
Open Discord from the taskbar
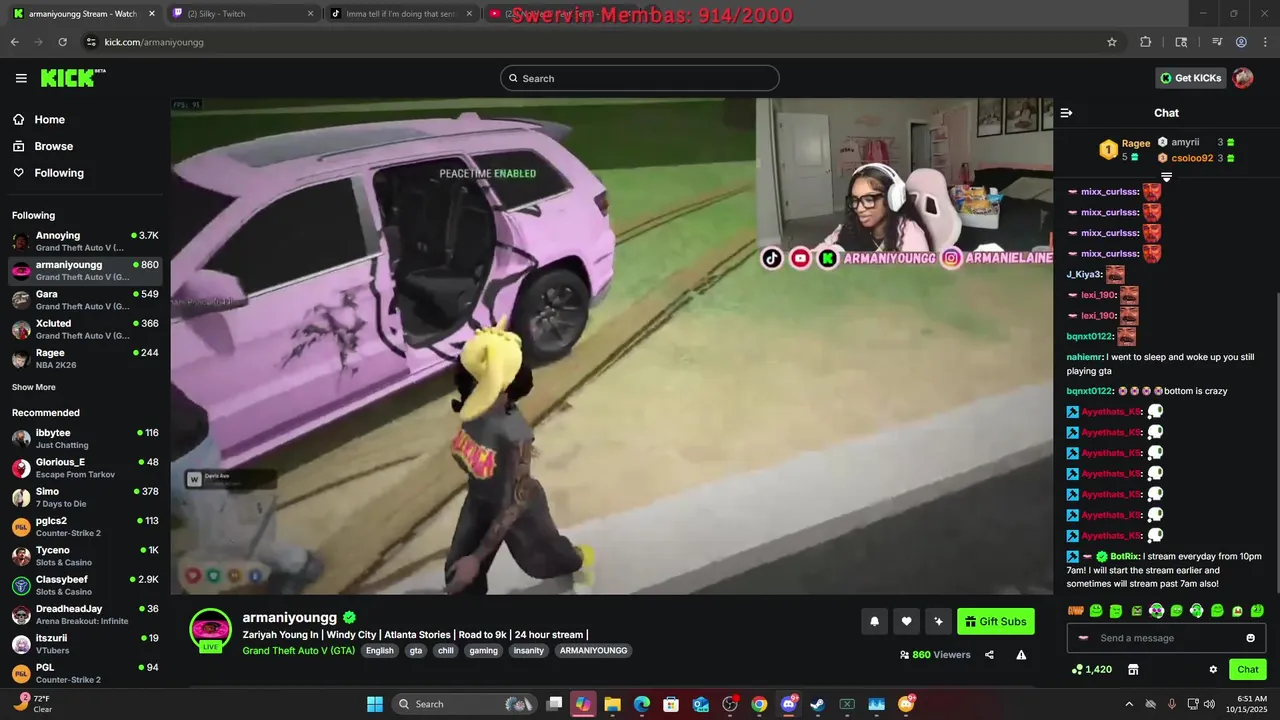789,704
